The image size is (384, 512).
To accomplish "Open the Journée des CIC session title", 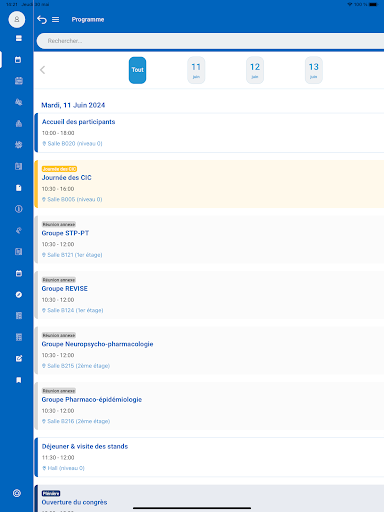I will pos(66,178).
